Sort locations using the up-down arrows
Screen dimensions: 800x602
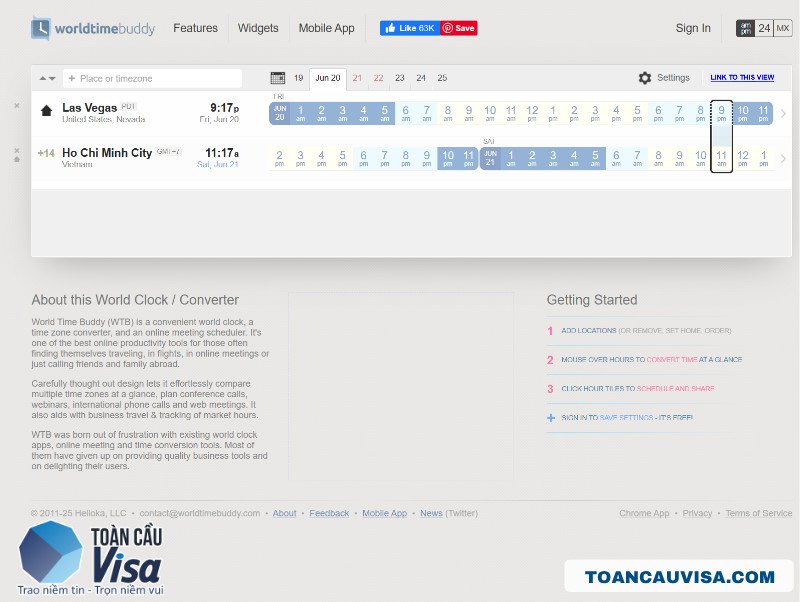click(47, 79)
